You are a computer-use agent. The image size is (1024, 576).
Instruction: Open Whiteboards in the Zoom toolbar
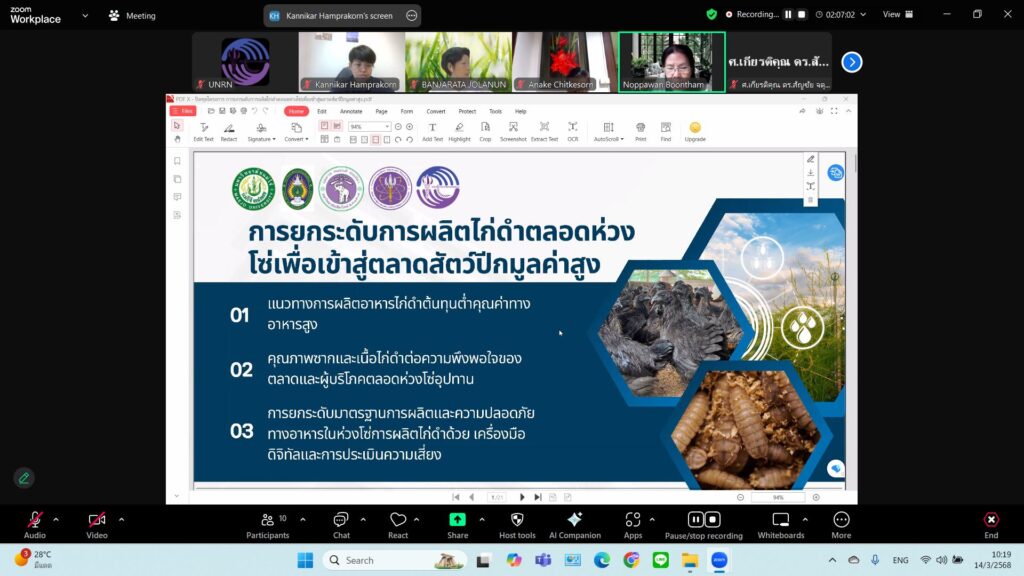coord(781,520)
